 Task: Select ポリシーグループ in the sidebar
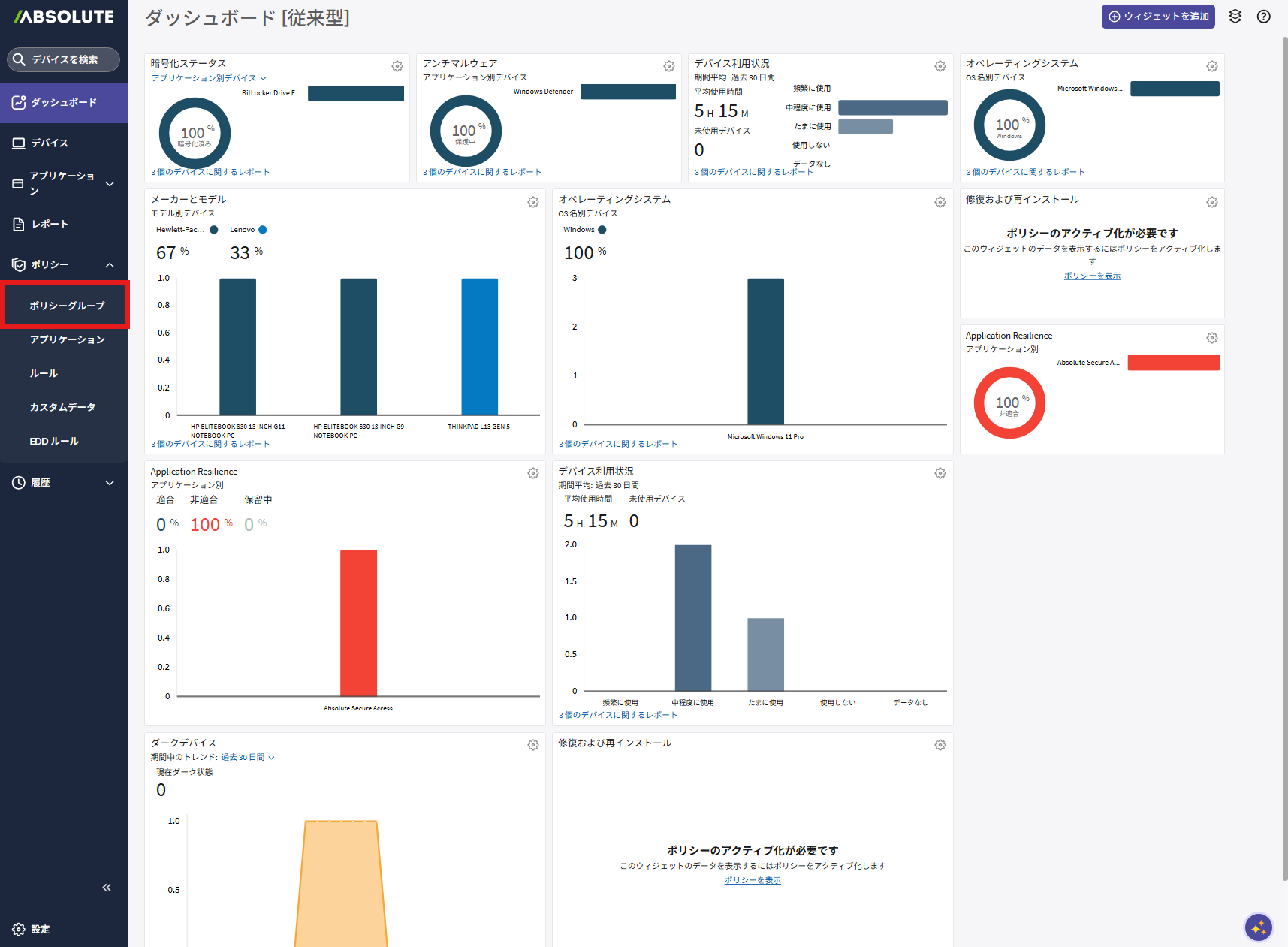(67, 306)
